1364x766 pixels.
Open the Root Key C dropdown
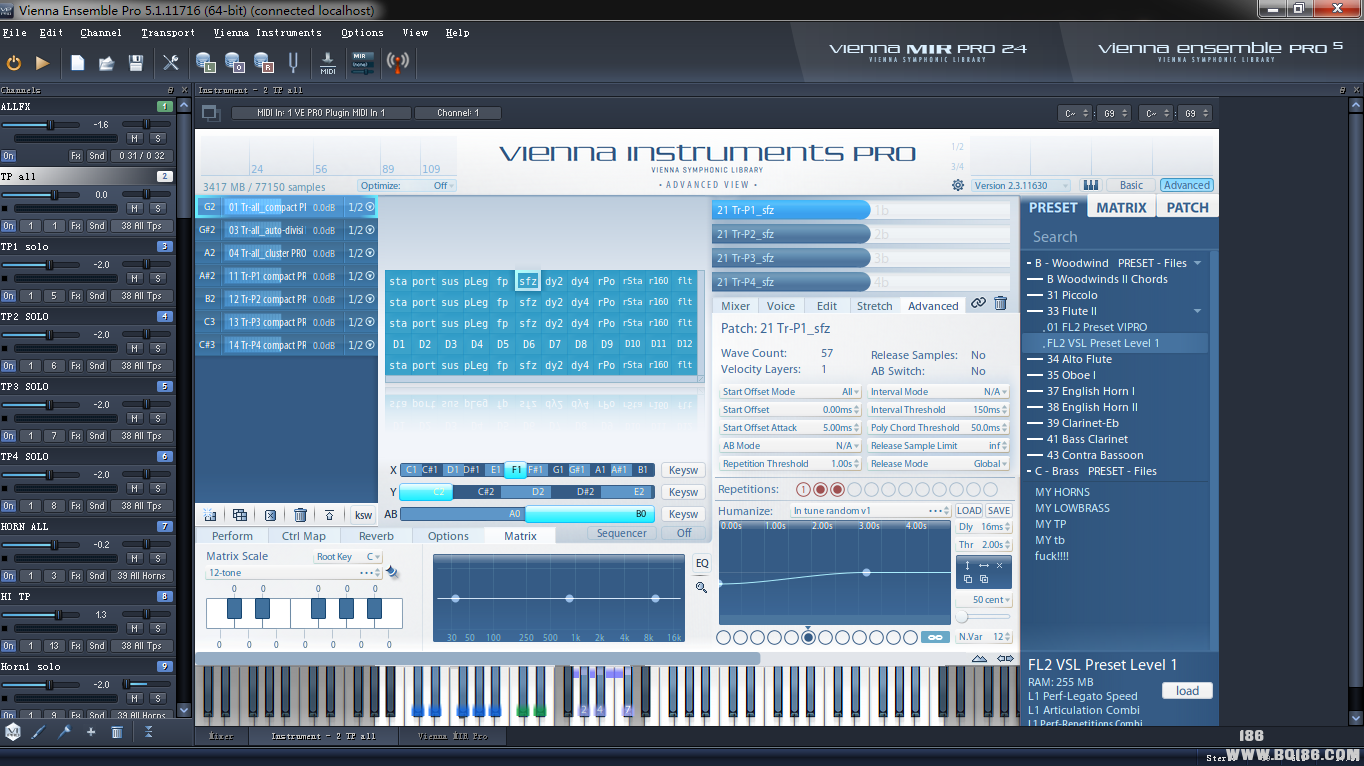pyautogui.click(x=348, y=557)
